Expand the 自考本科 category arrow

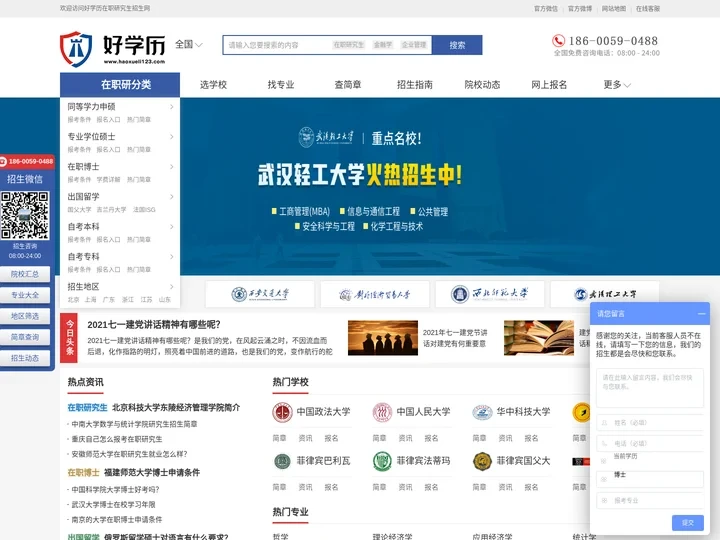point(172,227)
